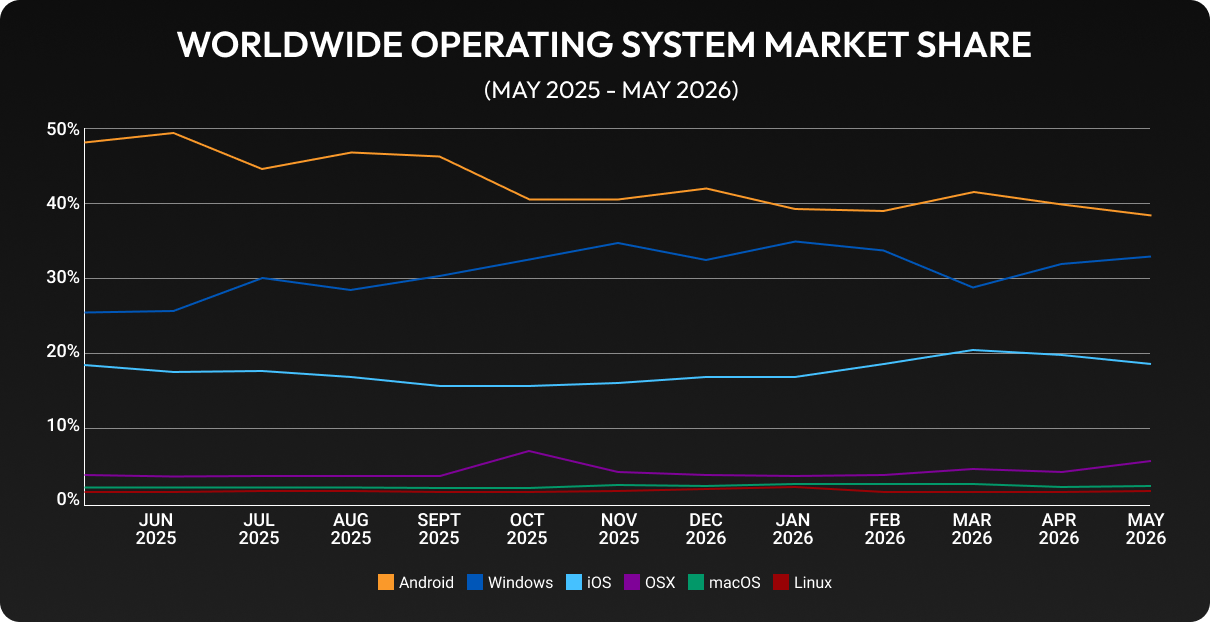Select the iOS legend label
The width and height of the screenshot is (1210, 622).
coord(599,582)
